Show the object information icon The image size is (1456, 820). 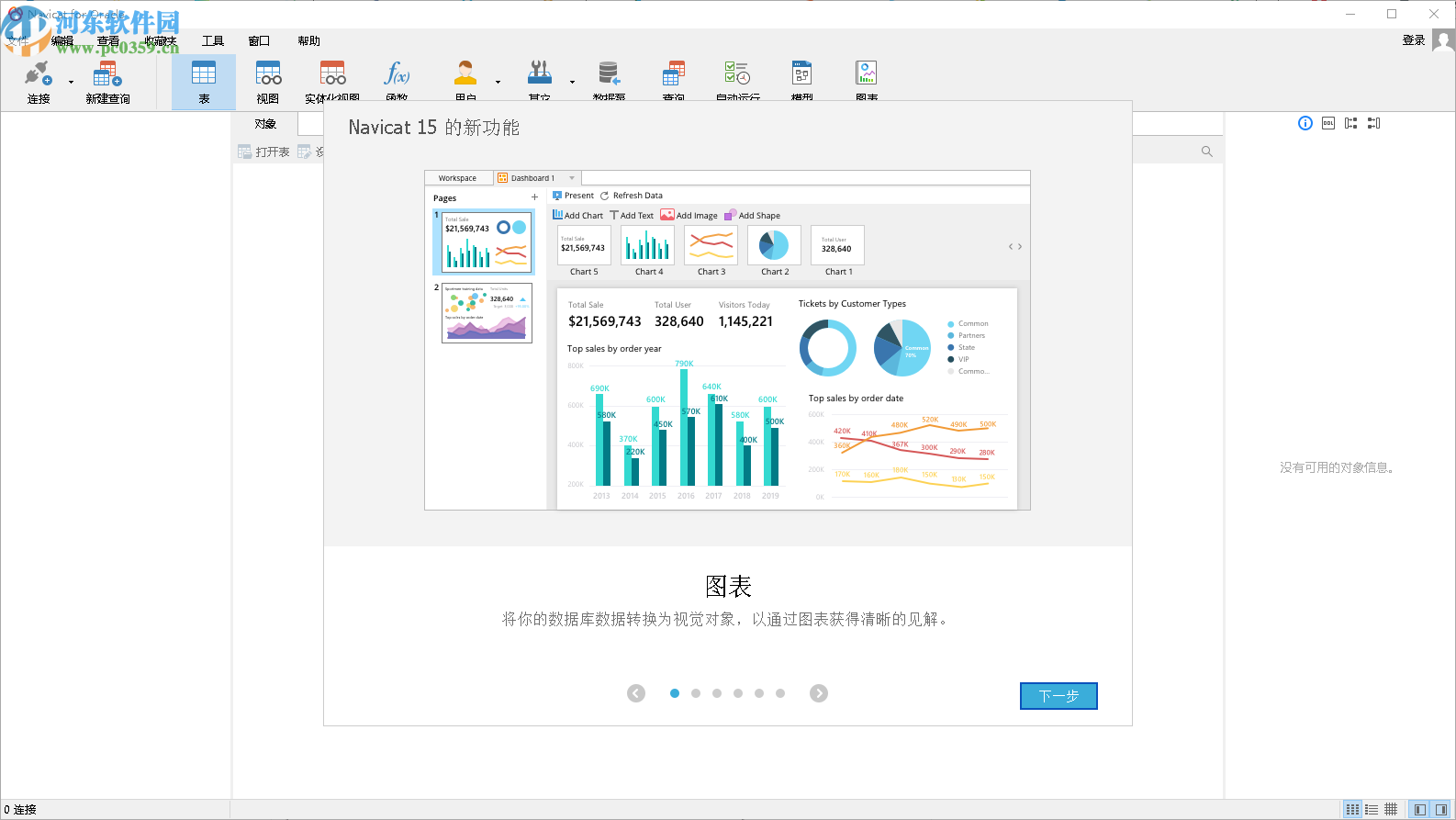(x=1305, y=123)
